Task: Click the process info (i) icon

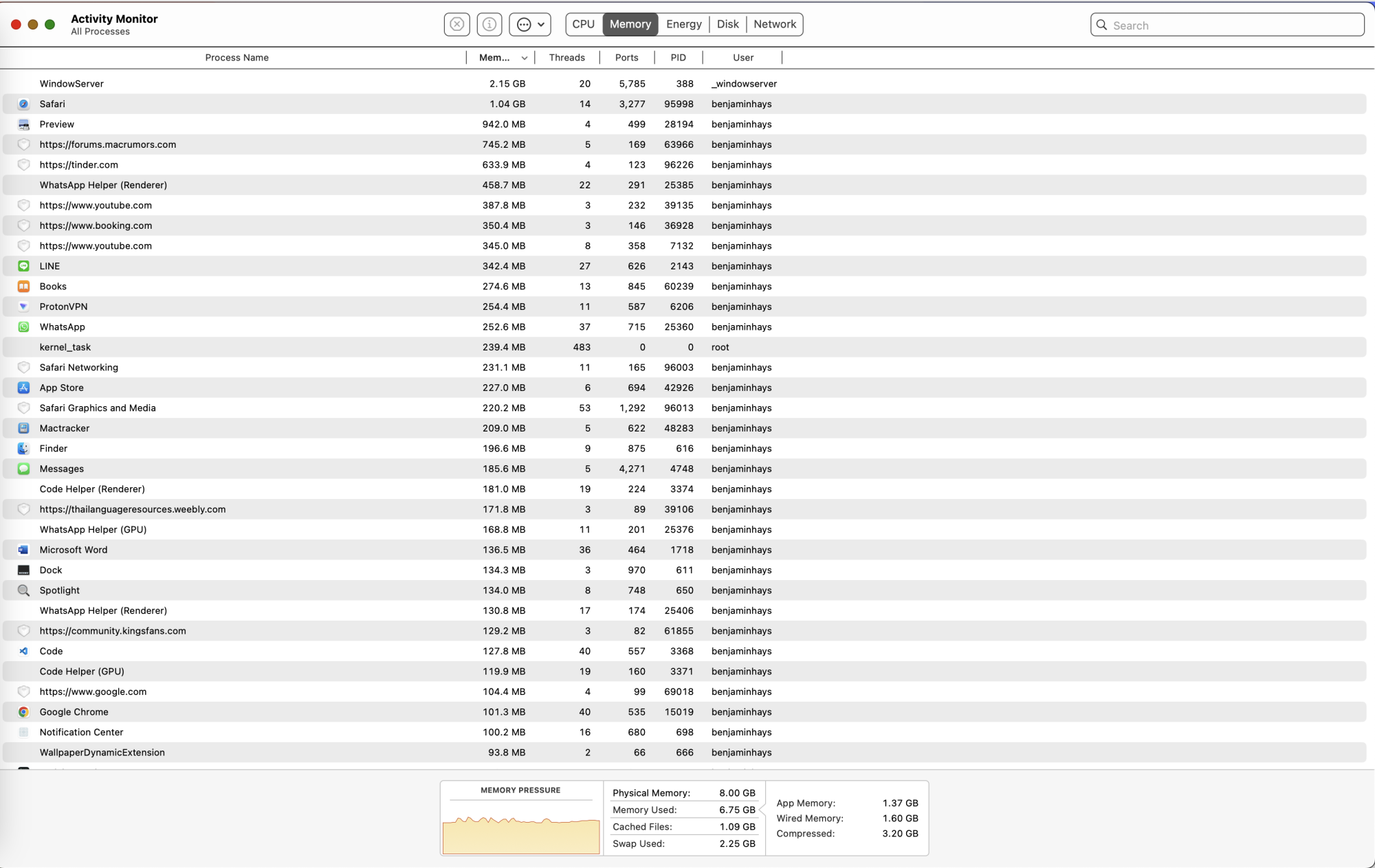Action: coord(489,25)
